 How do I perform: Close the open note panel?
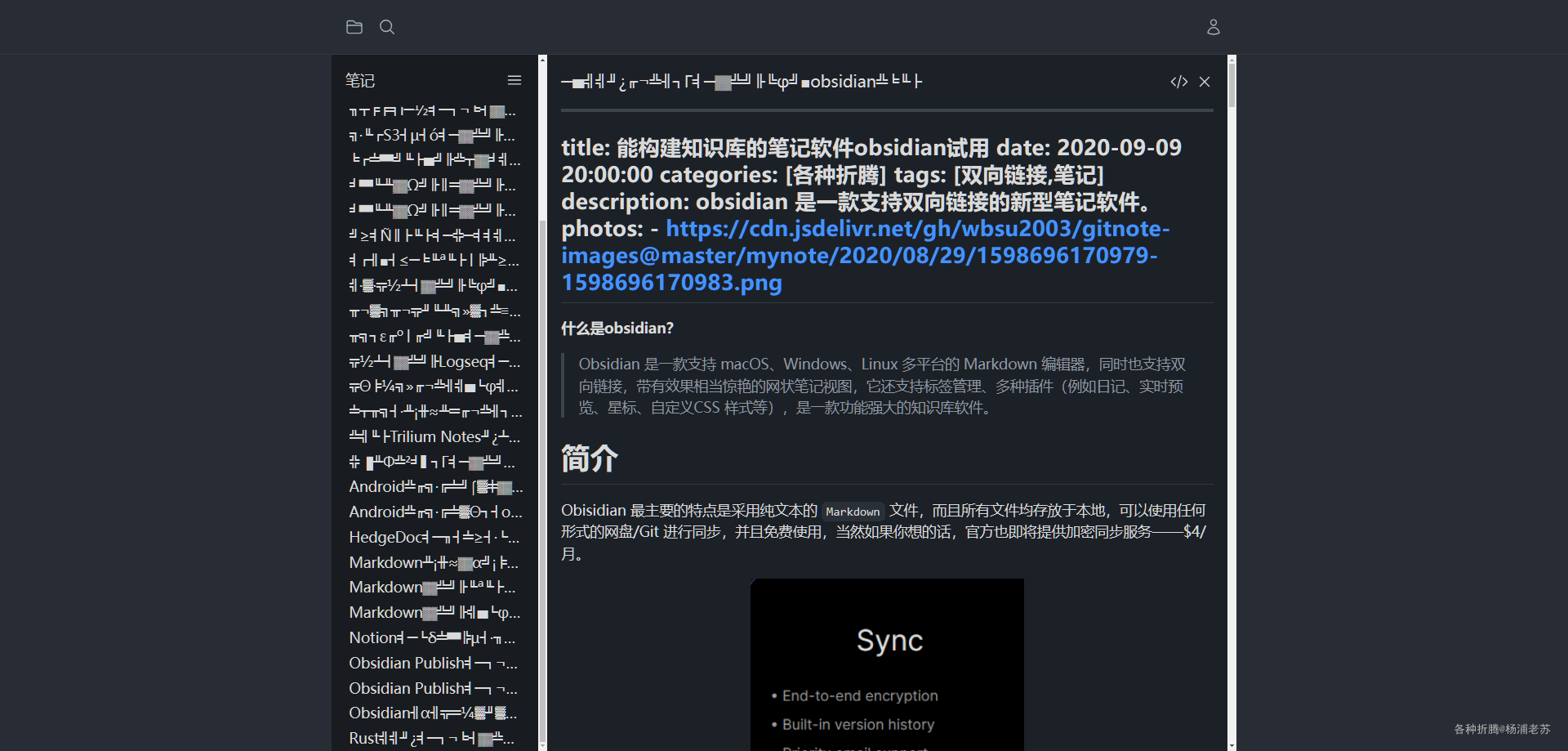point(1205,82)
